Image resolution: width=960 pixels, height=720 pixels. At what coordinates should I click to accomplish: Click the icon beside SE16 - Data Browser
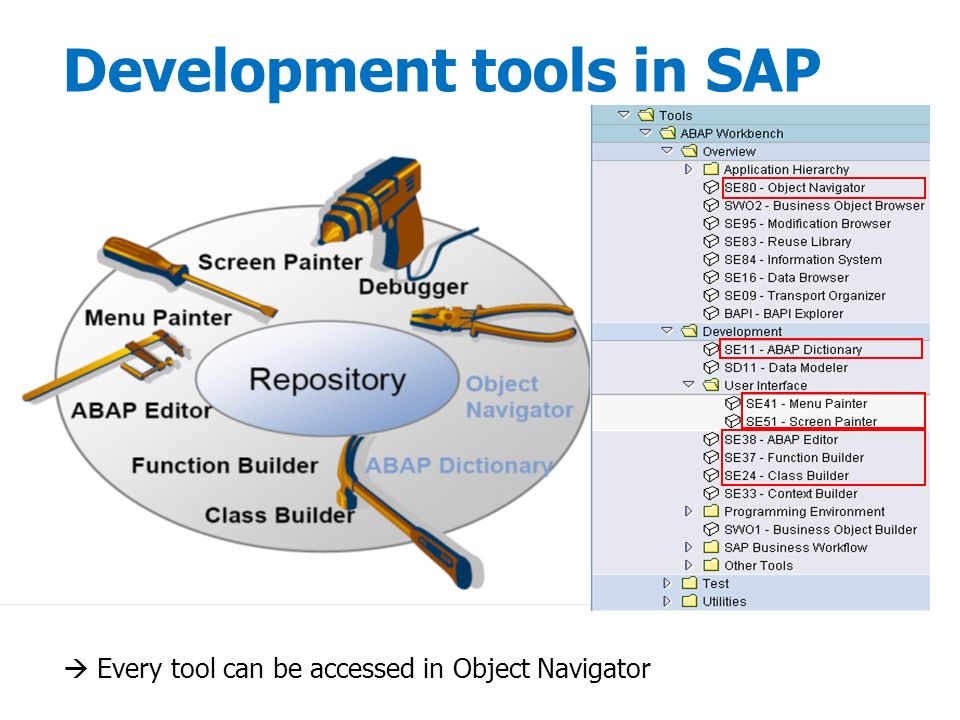pyautogui.click(x=711, y=277)
